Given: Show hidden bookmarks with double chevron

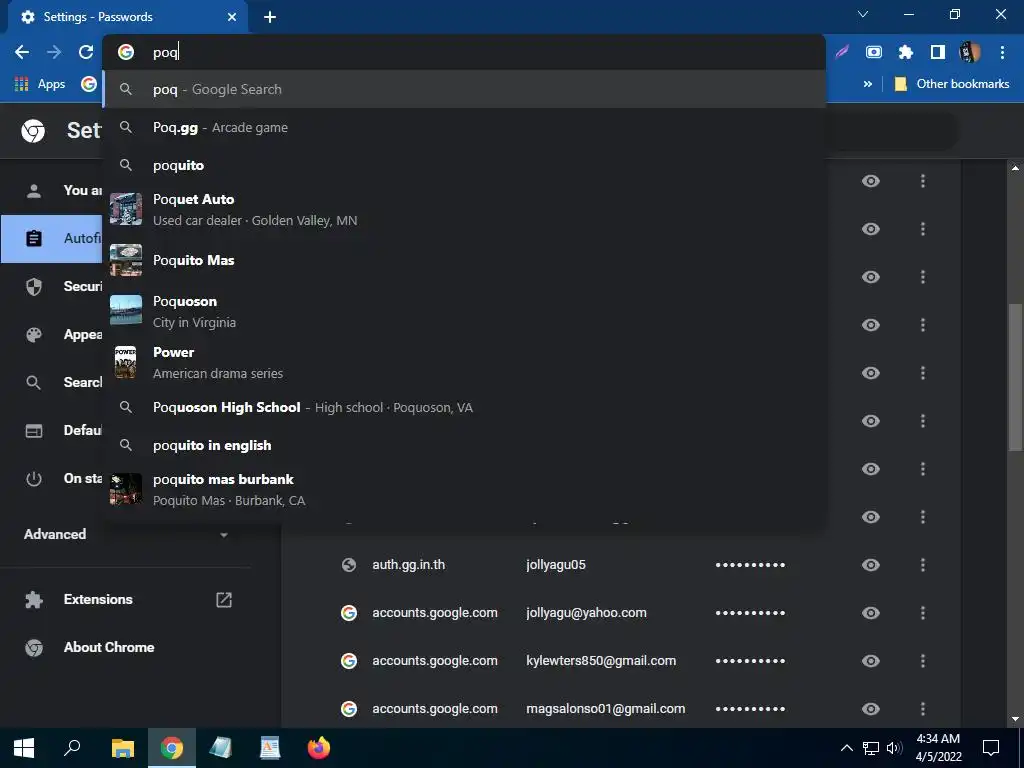Looking at the screenshot, I should coord(867,84).
